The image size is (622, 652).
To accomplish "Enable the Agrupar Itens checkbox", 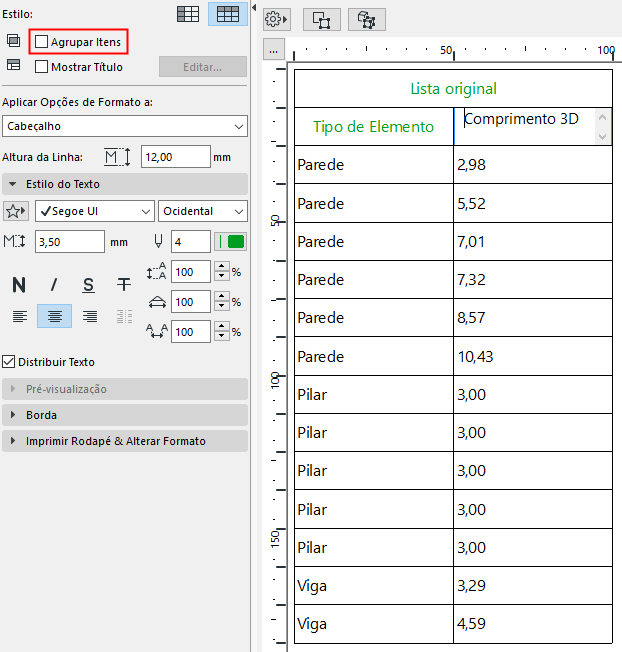I will point(41,42).
